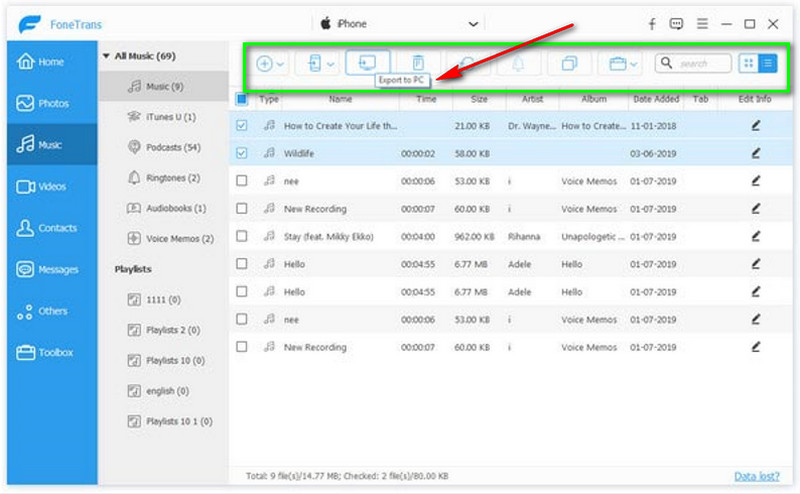
Task: Switch to grid view layout
Action: 748,63
